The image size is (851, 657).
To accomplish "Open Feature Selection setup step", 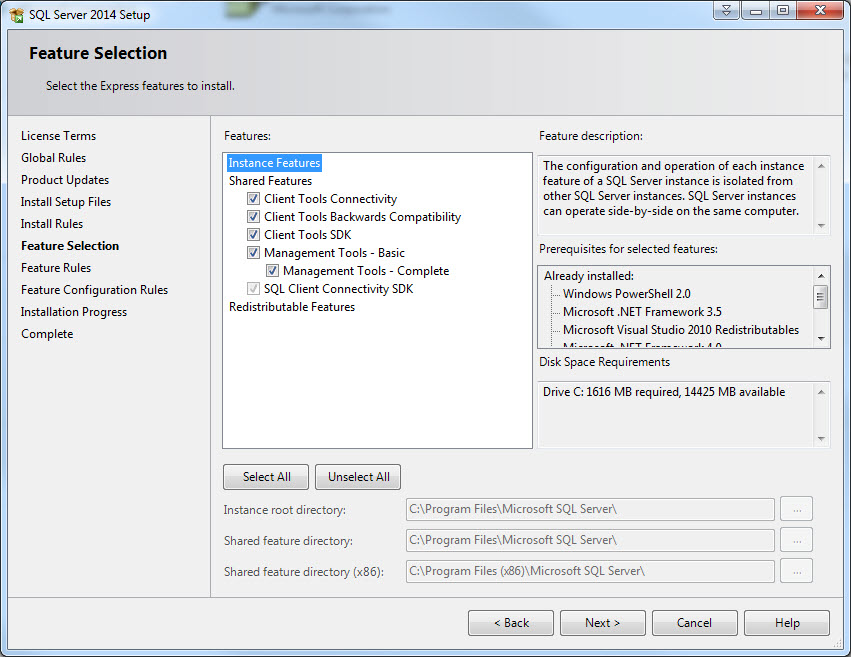I will (x=69, y=246).
